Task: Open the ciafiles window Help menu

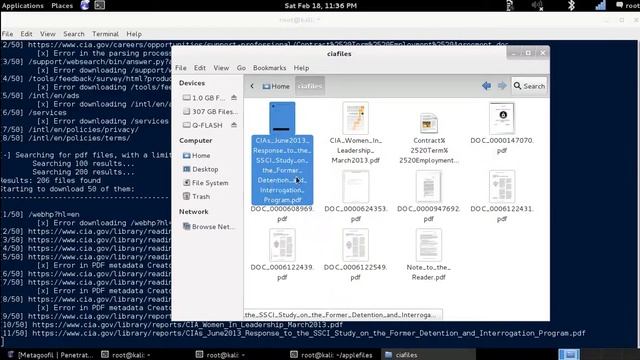Action: tap(301, 68)
